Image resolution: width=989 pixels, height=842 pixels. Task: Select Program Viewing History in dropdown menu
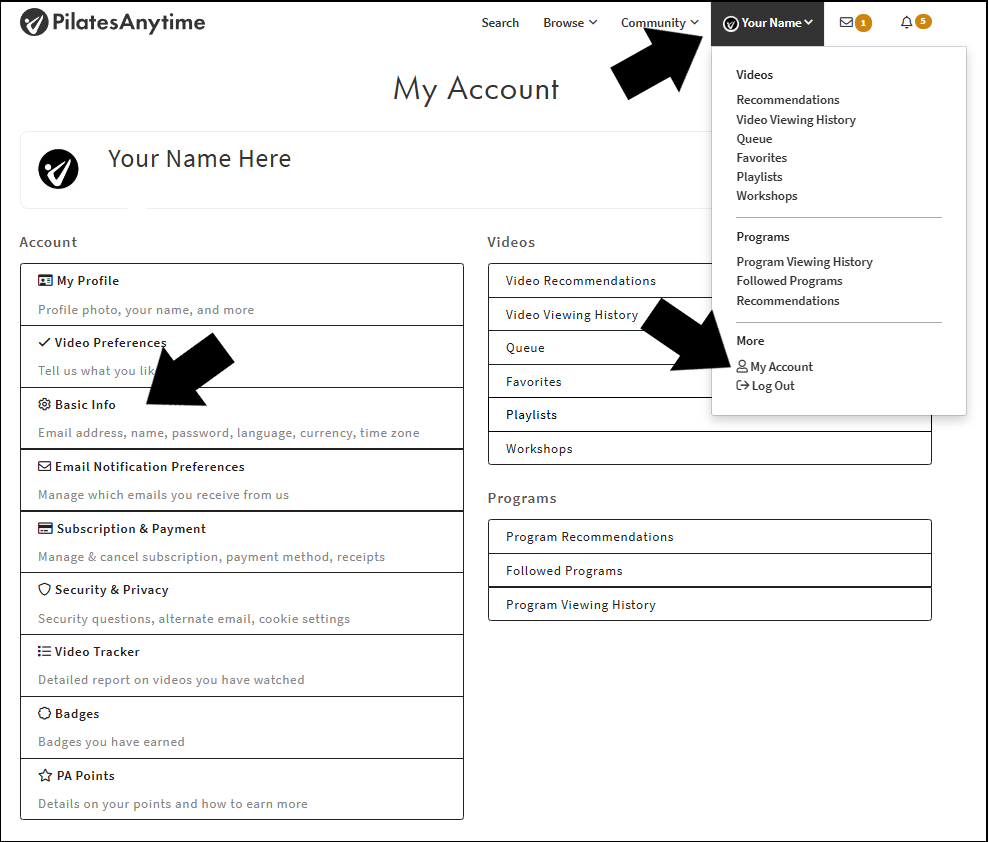805,262
